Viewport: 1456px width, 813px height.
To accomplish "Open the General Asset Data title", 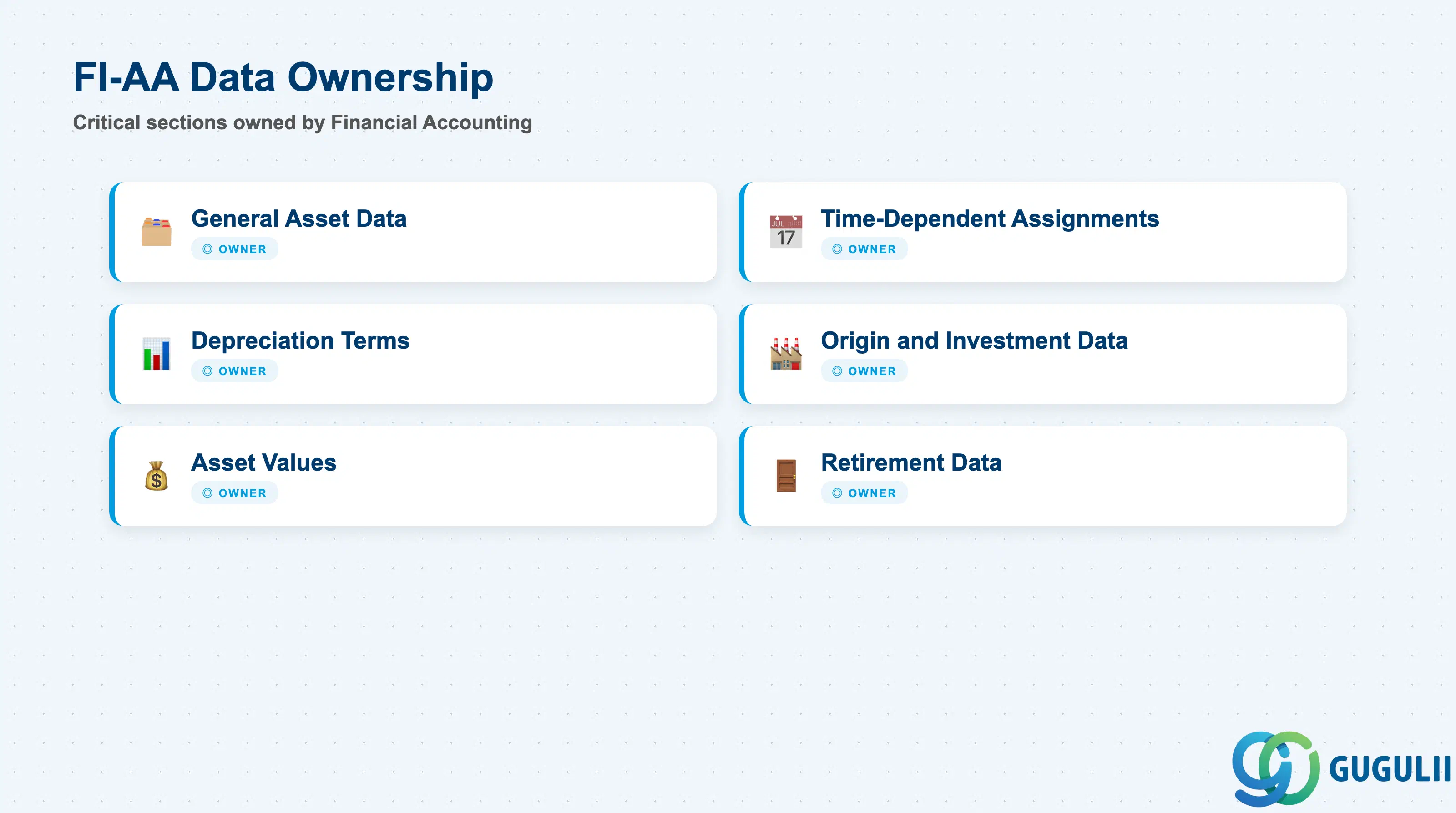I will [x=299, y=219].
